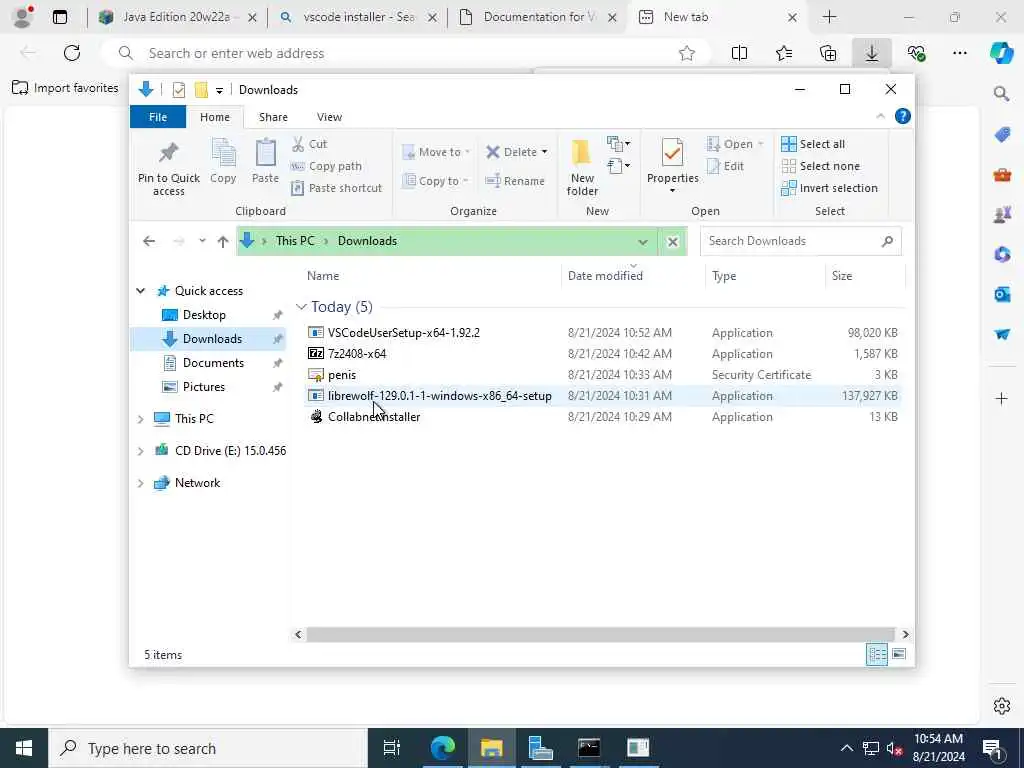Viewport: 1024px width, 768px height.
Task: Create a New folder
Action: coord(582,167)
